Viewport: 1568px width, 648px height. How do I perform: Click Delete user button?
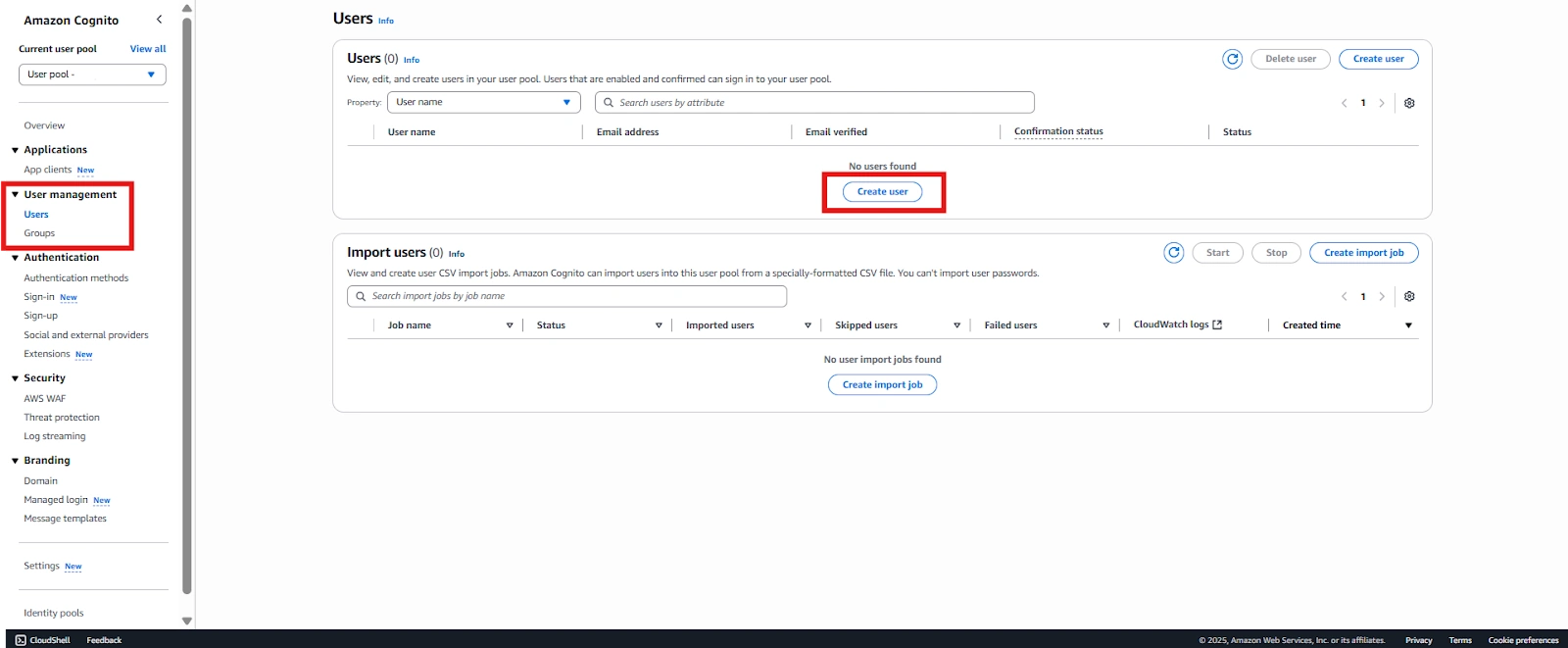coord(1291,59)
